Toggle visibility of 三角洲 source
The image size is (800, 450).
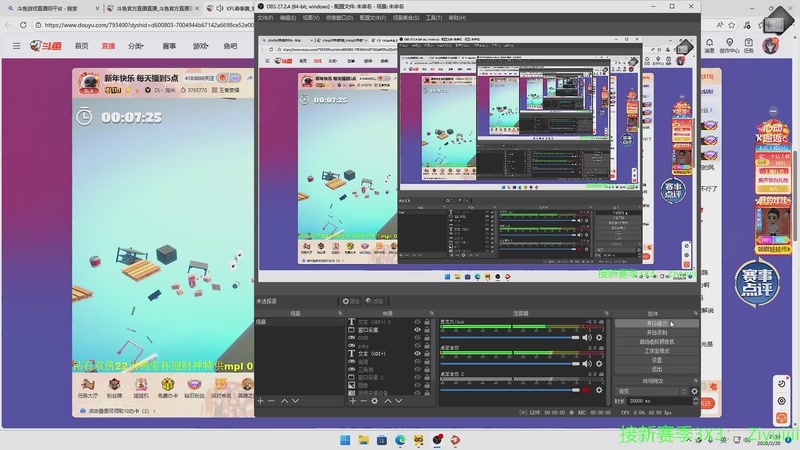417,369
